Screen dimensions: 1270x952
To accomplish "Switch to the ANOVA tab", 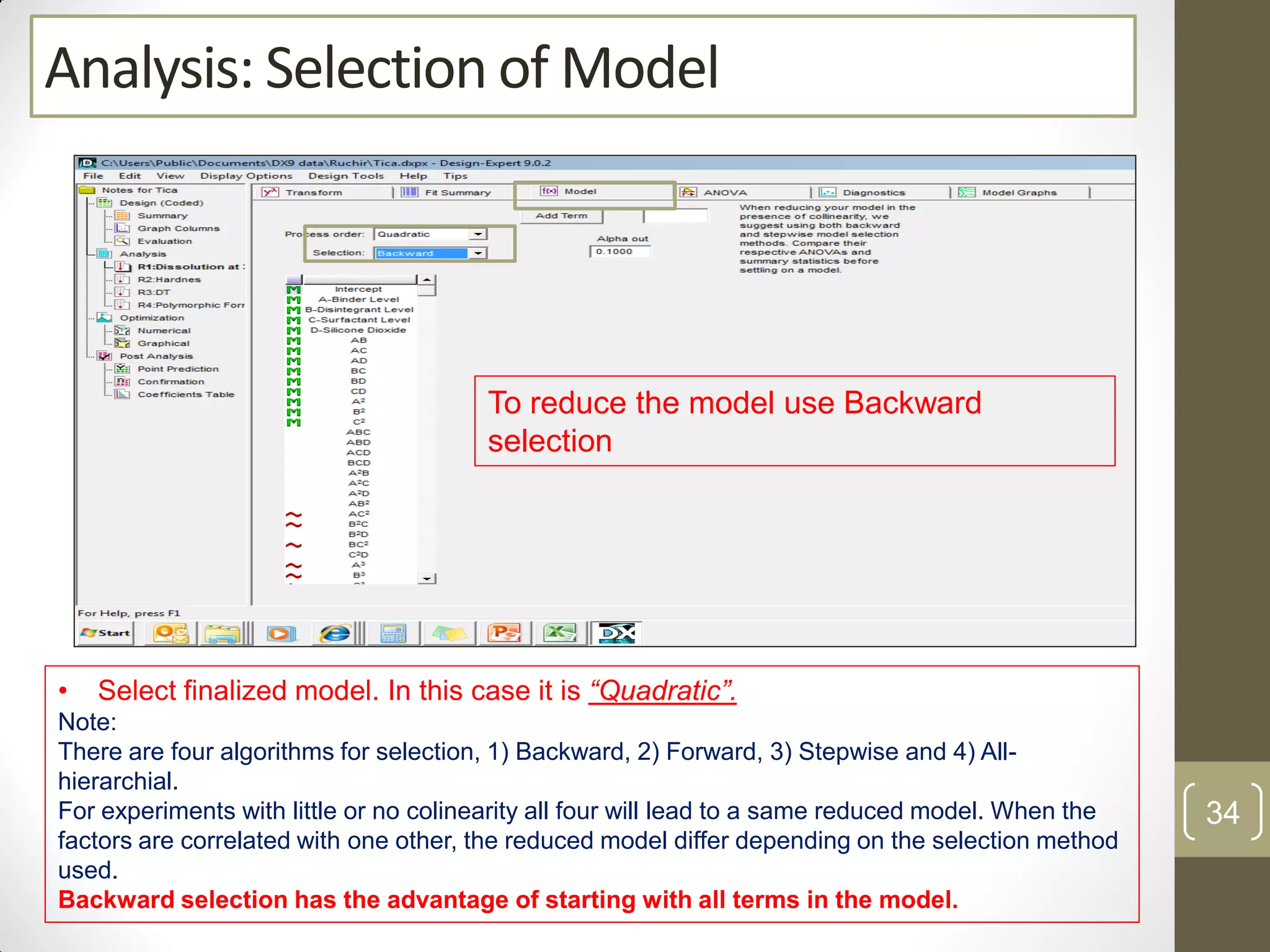I will pos(724,193).
